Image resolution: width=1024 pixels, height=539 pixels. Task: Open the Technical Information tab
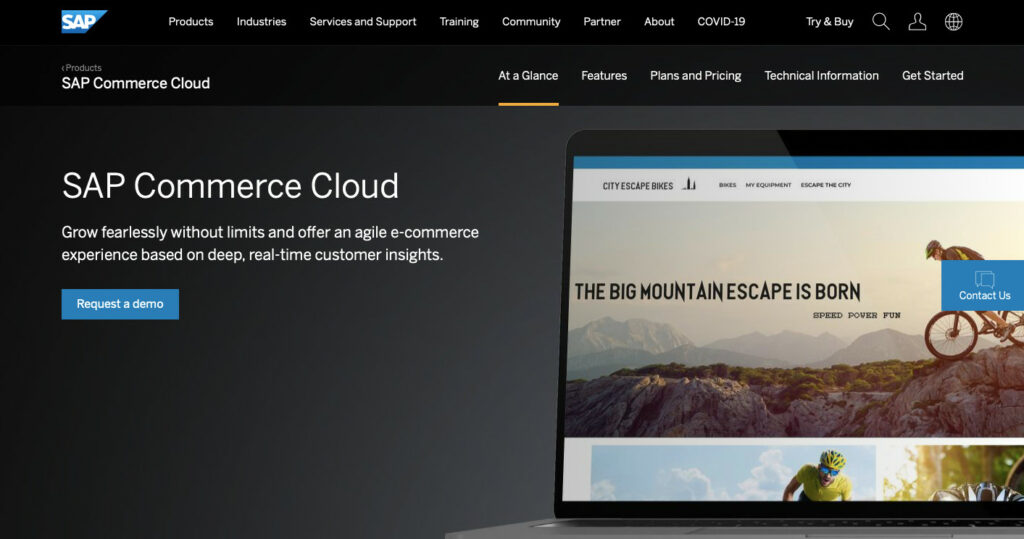click(822, 76)
